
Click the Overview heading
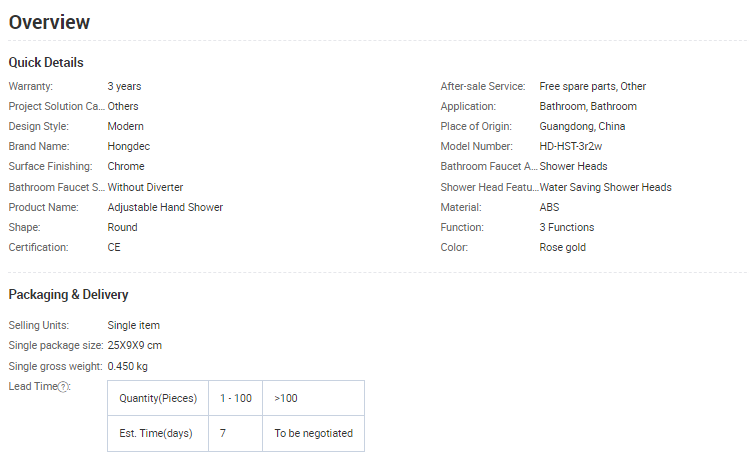click(49, 22)
